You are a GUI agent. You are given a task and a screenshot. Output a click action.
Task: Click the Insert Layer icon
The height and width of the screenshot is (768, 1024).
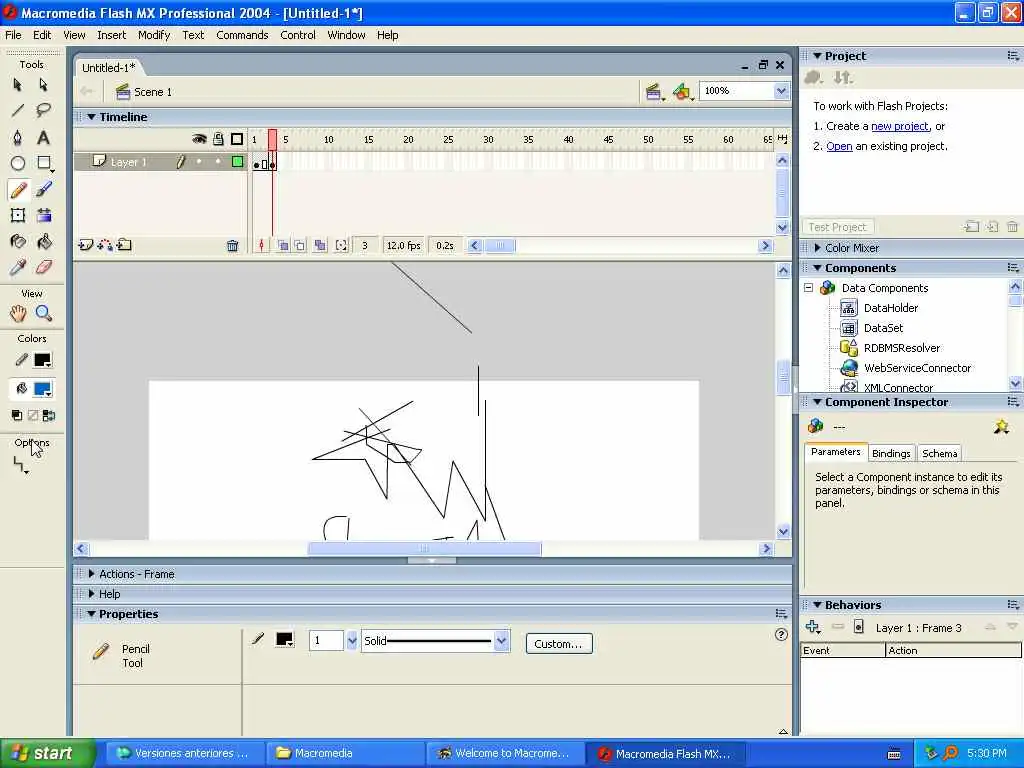(x=86, y=246)
